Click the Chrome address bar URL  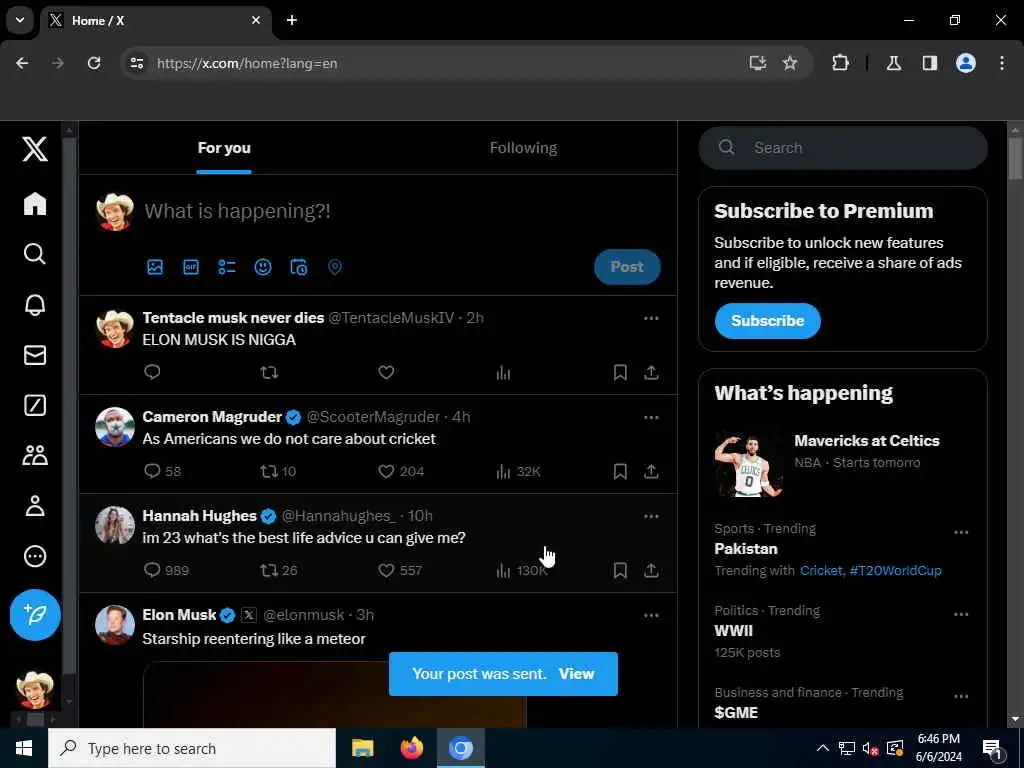click(x=247, y=63)
